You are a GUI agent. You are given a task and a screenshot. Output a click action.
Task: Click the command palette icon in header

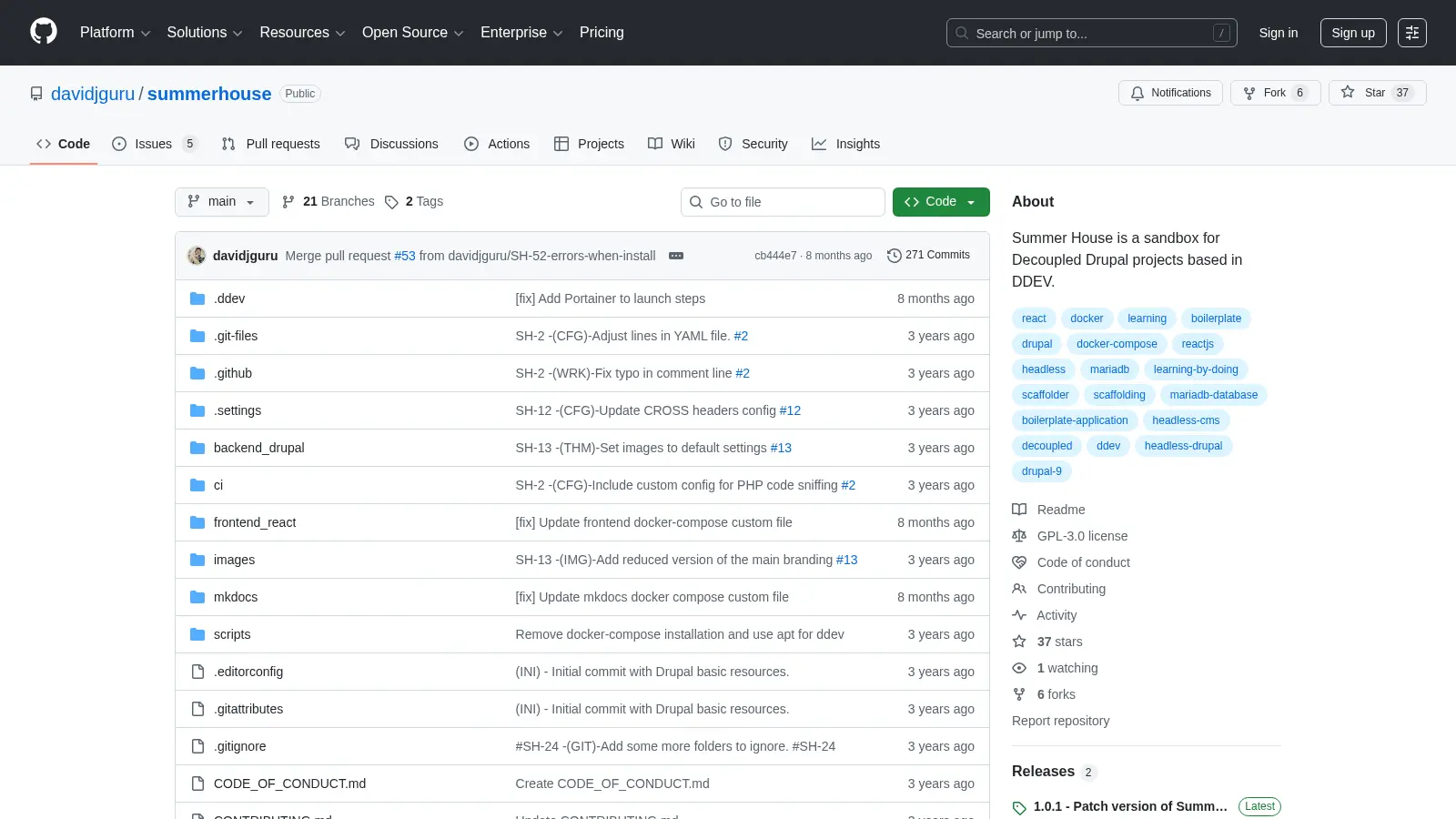[1412, 33]
